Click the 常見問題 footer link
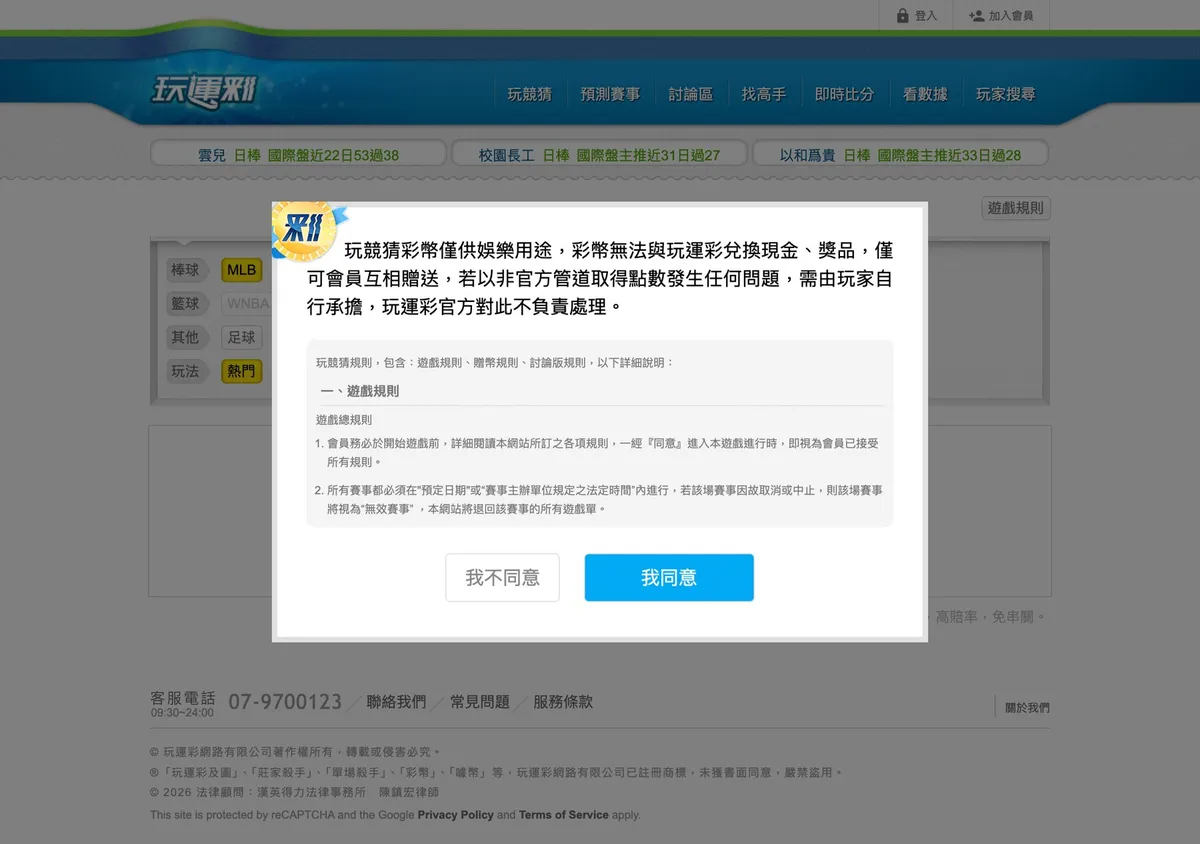 [480, 702]
